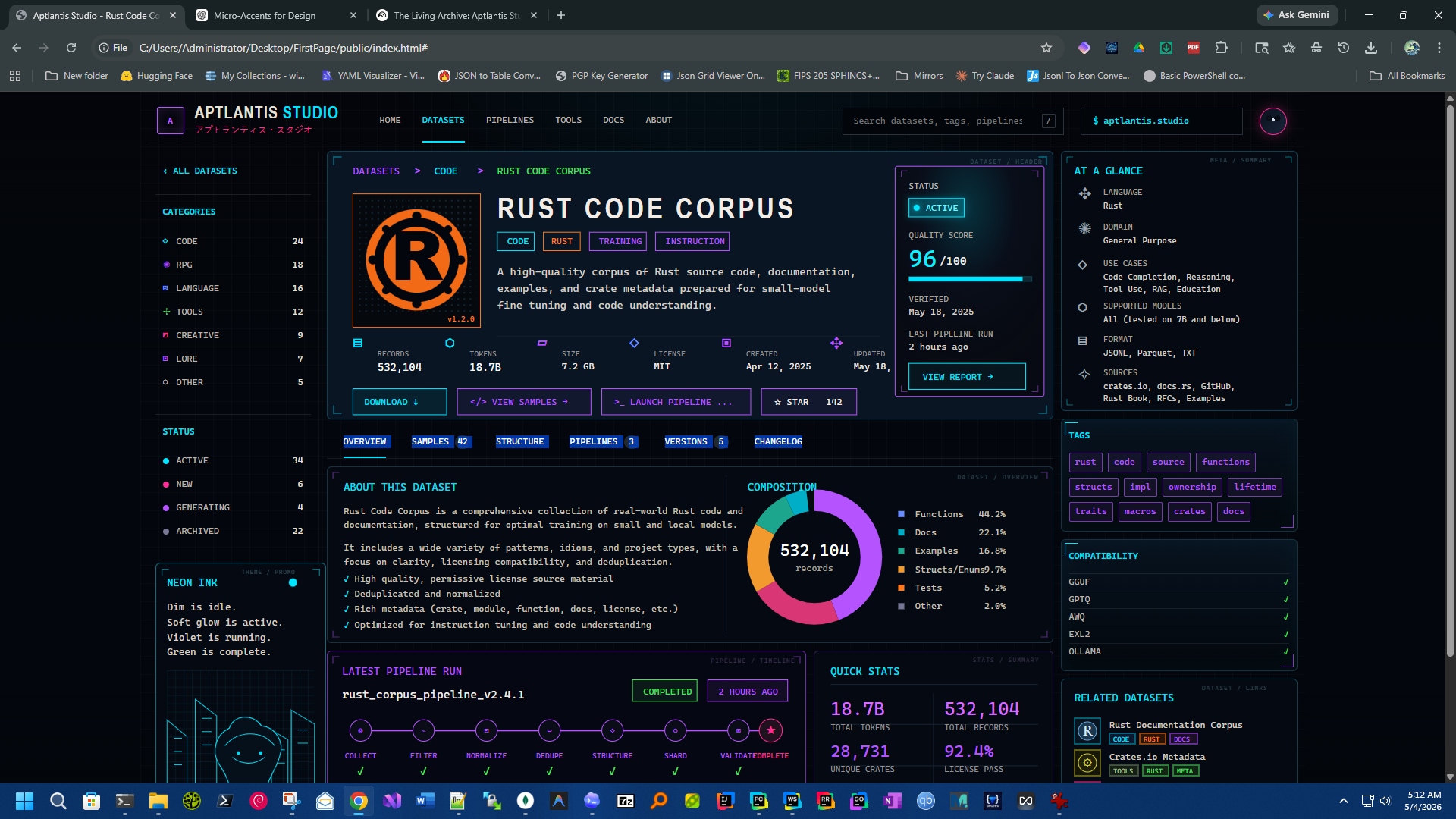Screen dimensions: 1456x819
Task: Switch to the Structure tab
Action: pos(519,441)
